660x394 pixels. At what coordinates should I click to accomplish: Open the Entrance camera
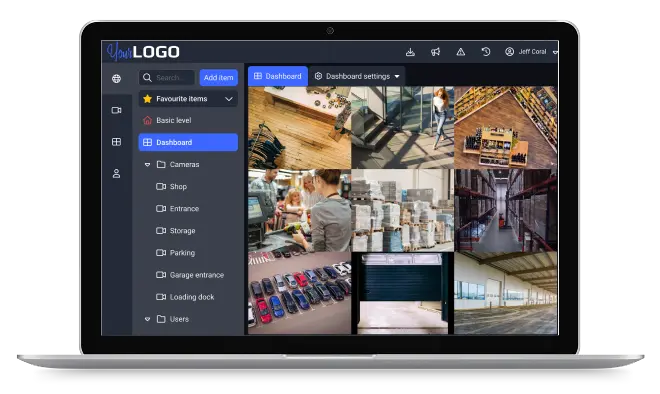pyautogui.click(x=184, y=209)
